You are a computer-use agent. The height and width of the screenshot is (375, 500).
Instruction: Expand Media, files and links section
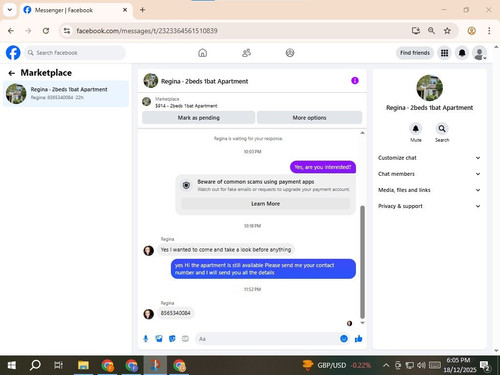(429, 190)
